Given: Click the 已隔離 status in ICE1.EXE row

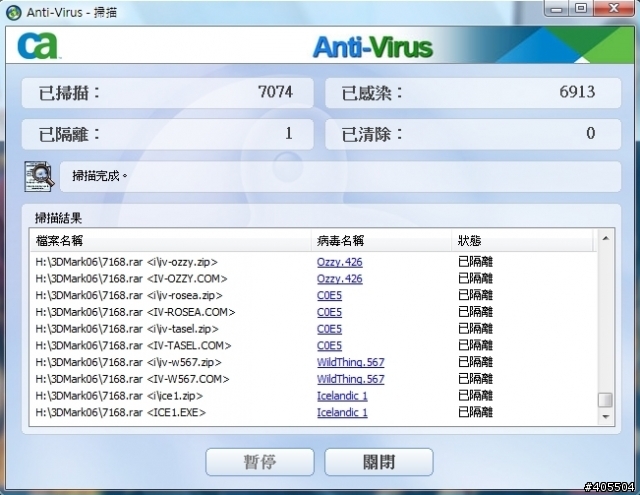Looking at the screenshot, I should (476, 413).
